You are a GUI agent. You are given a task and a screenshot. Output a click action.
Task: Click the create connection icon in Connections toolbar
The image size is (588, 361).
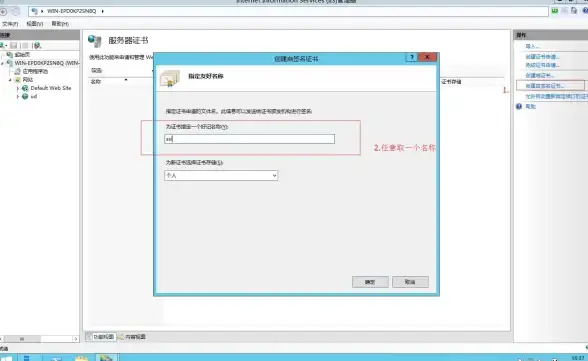point(3,45)
